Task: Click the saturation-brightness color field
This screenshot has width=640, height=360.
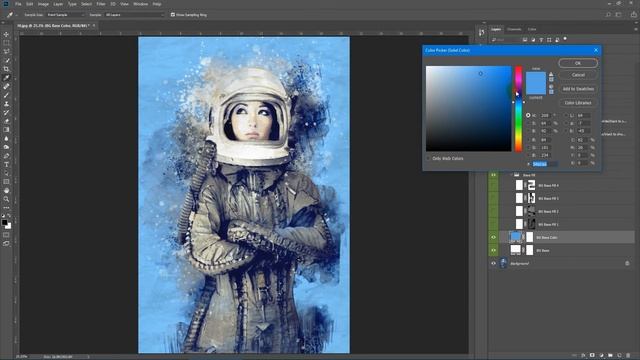Action: (469, 109)
